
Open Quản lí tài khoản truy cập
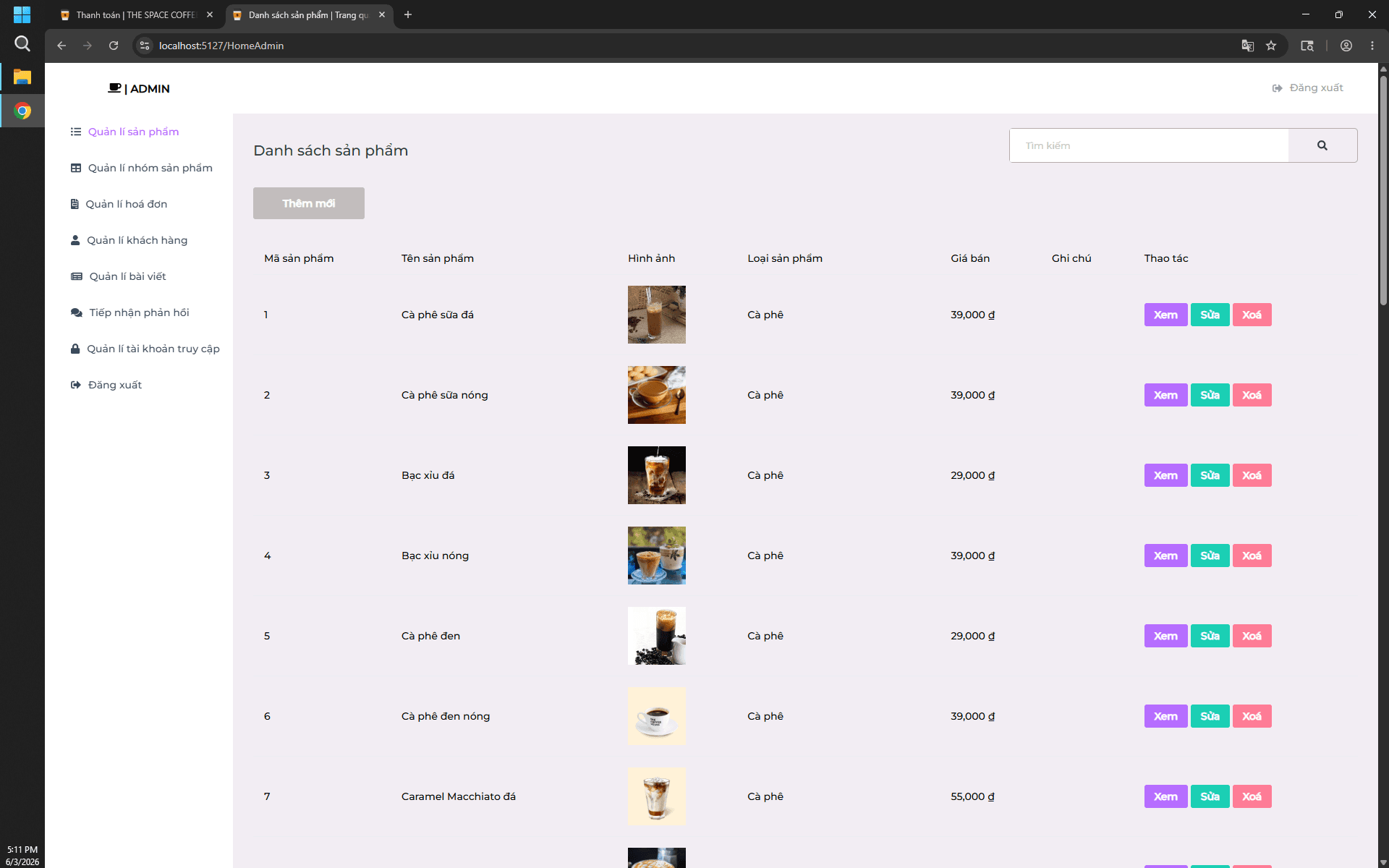[145, 349]
